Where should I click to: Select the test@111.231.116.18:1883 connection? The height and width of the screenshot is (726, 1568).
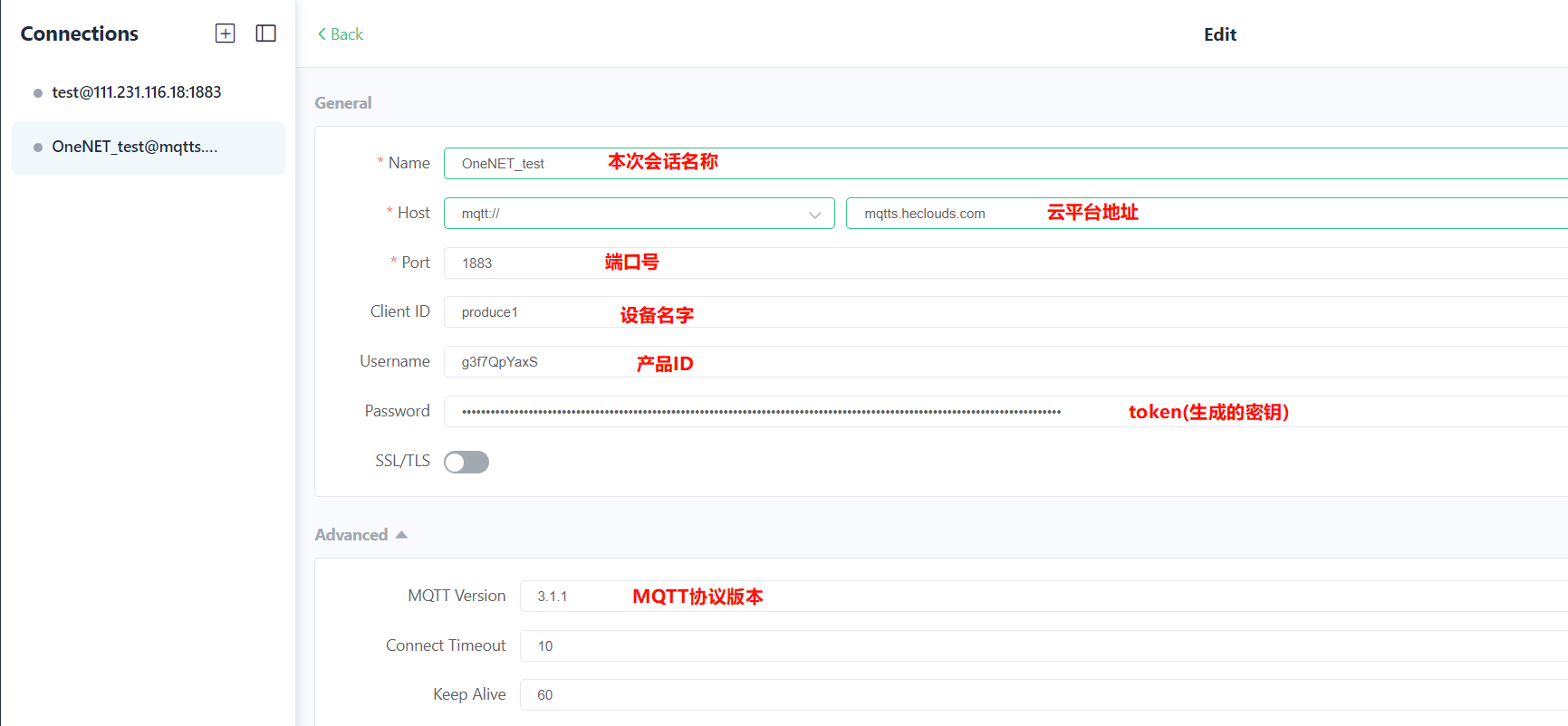coord(136,92)
